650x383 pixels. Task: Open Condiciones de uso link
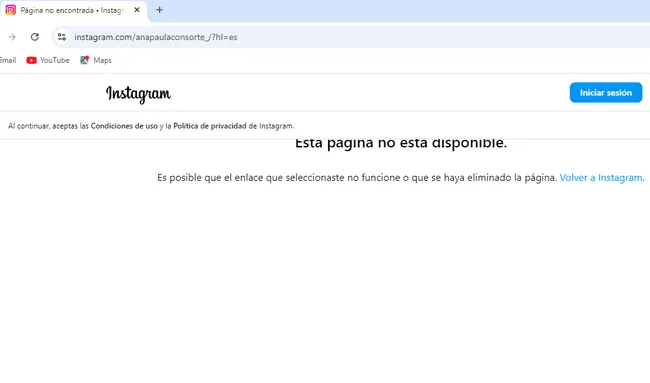click(x=124, y=126)
